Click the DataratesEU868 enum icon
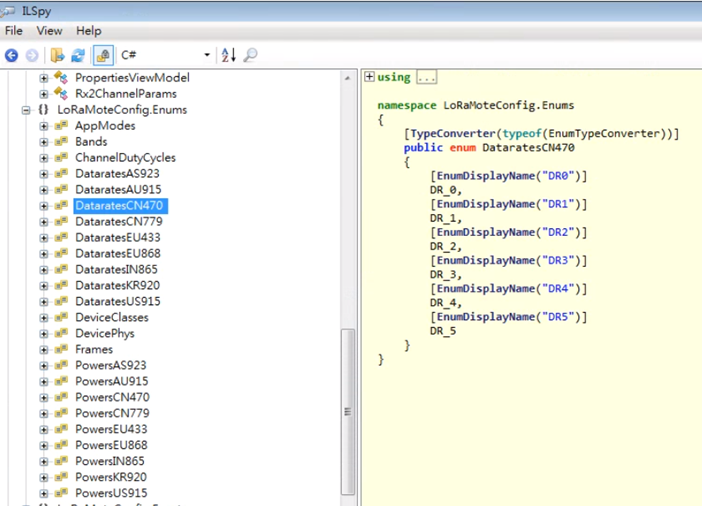 click(61, 254)
